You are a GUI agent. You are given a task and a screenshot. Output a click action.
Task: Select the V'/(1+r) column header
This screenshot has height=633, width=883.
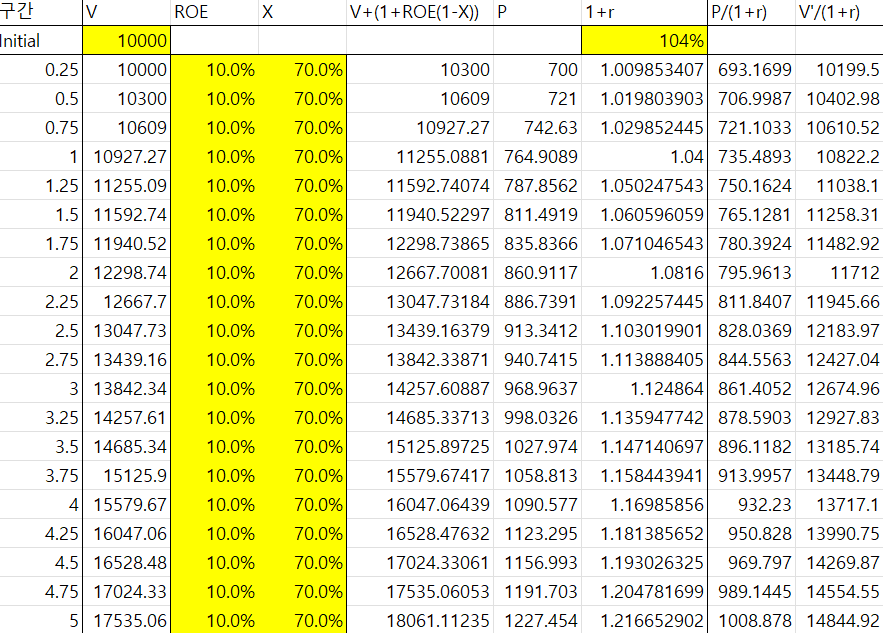pos(838,12)
